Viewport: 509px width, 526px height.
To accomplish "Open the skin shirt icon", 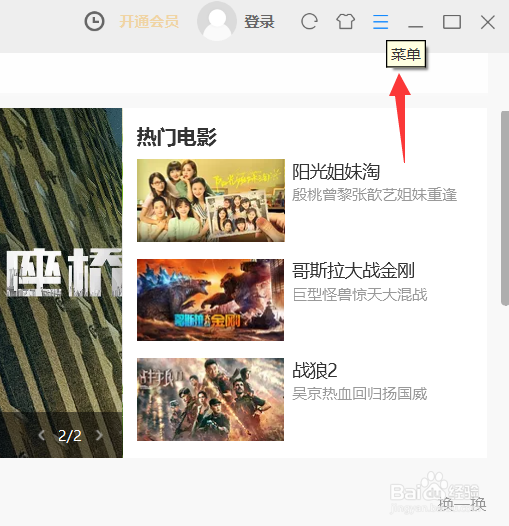I will [346, 22].
